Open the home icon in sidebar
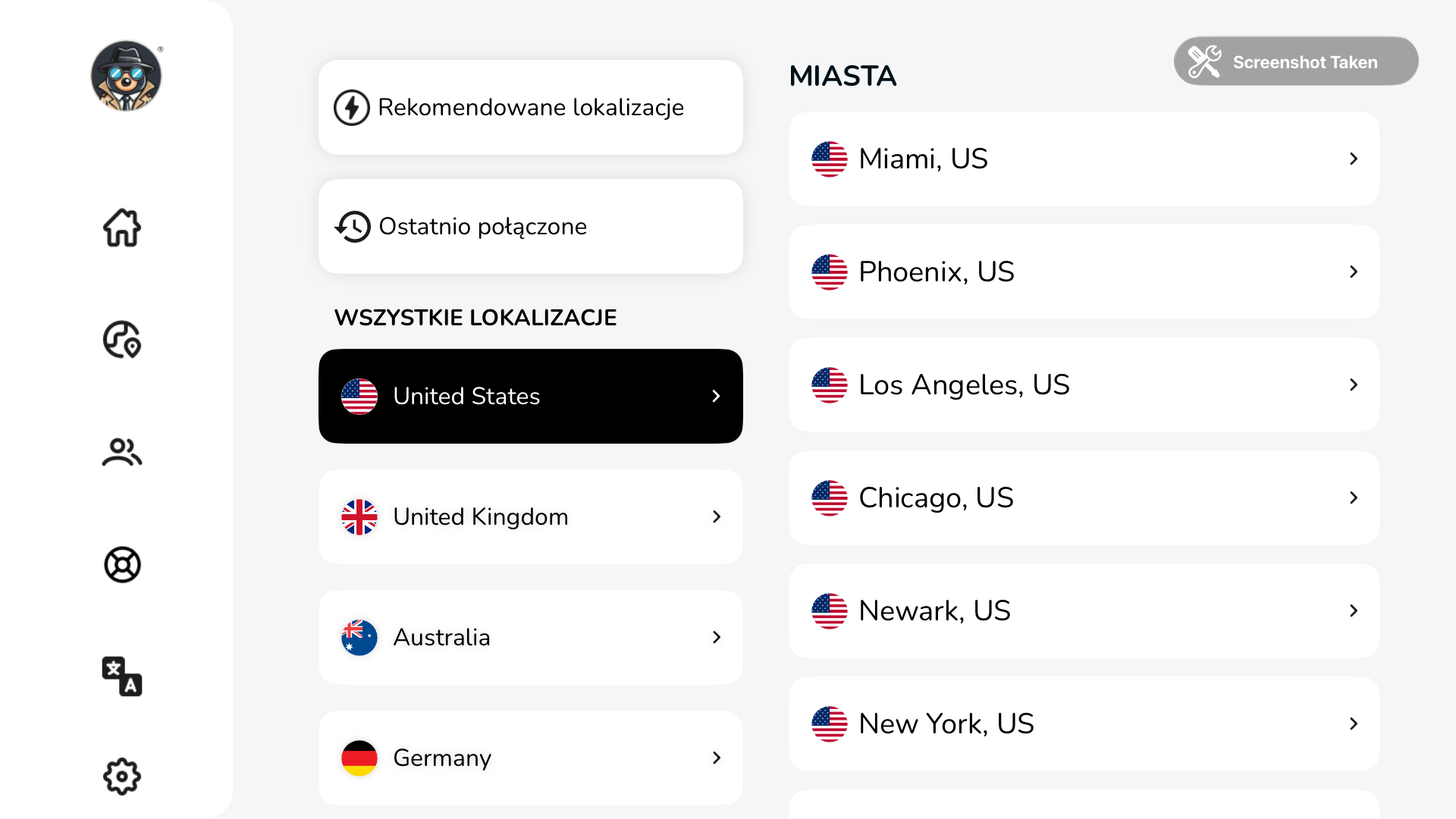This screenshot has height=819, width=1456. [x=122, y=227]
